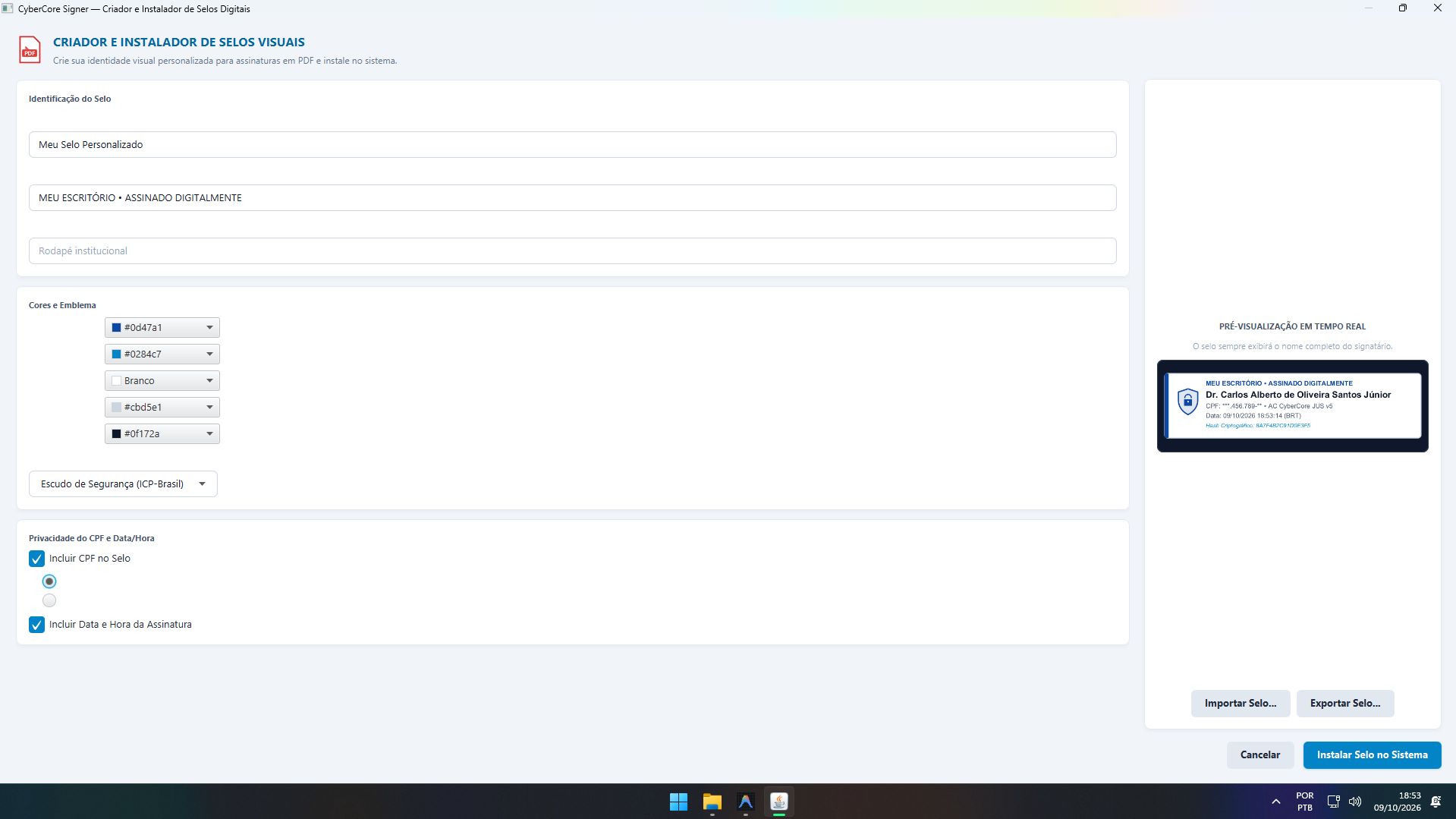The width and height of the screenshot is (1456, 819).
Task: Open the taskbar clock and date
Action: coord(1397,802)
